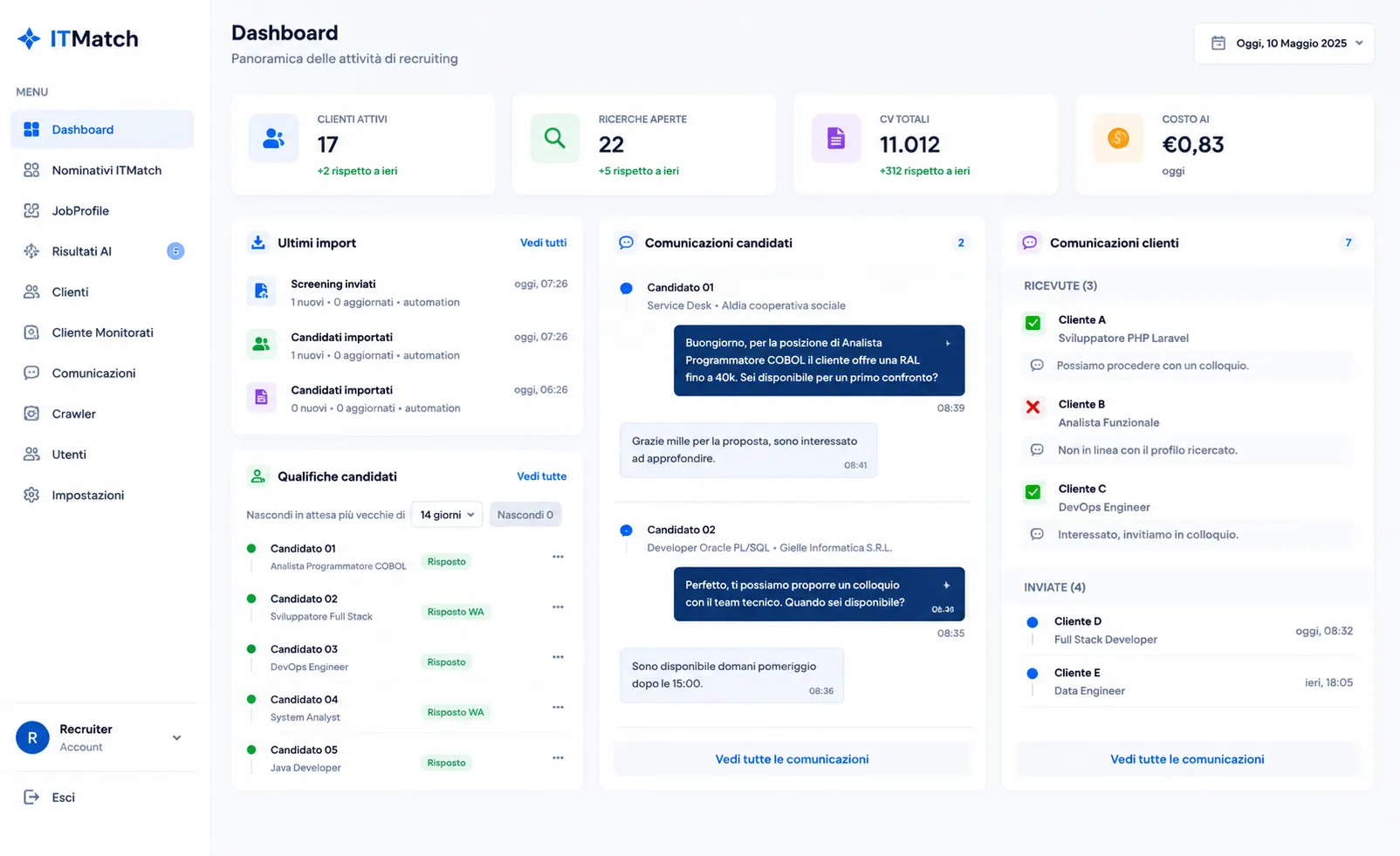Click the Costo AI coin icon
1400x856 pixels.
(x=1118, y=138)
